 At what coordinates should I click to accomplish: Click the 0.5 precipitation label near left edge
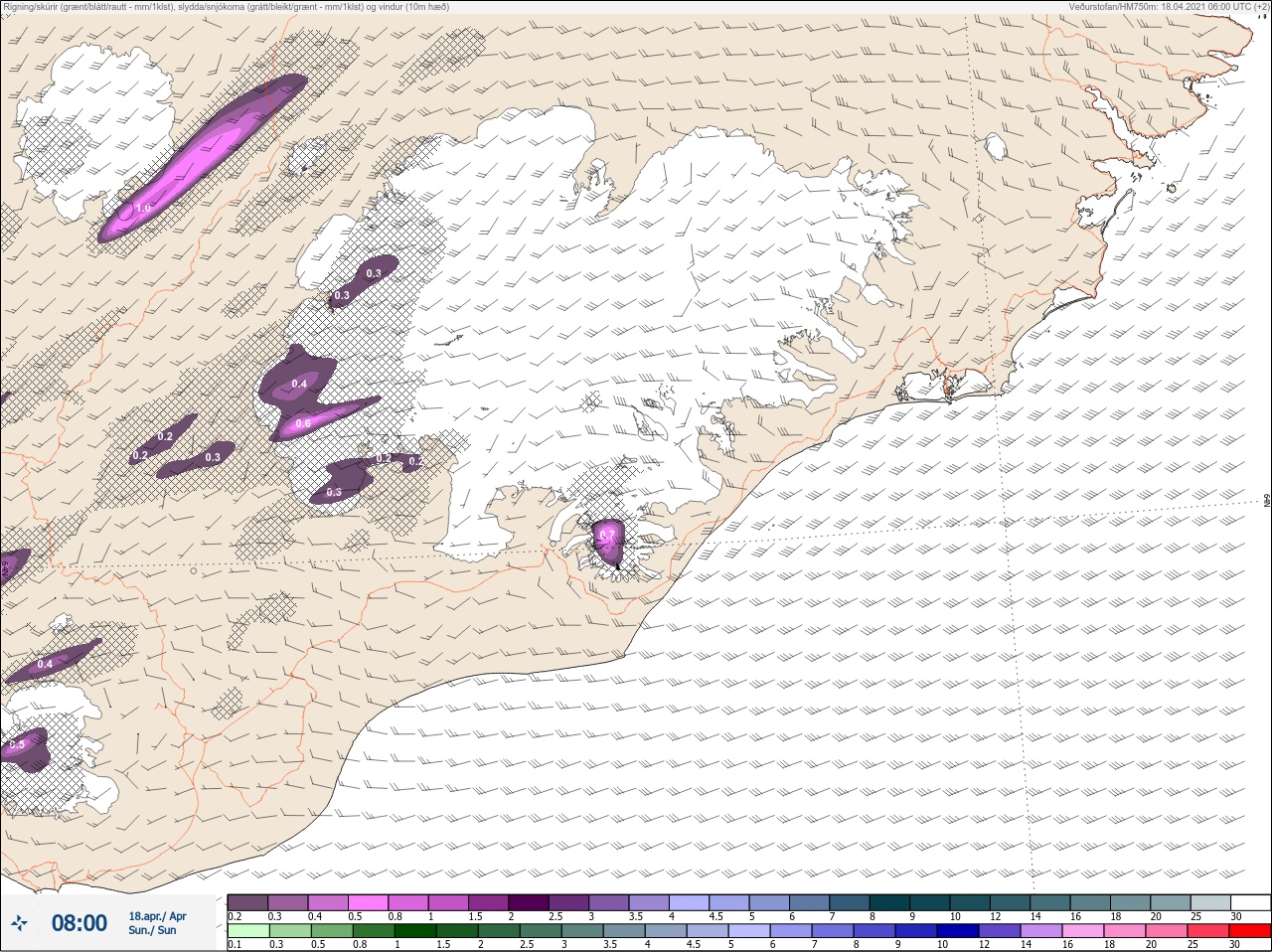point(17,744)
